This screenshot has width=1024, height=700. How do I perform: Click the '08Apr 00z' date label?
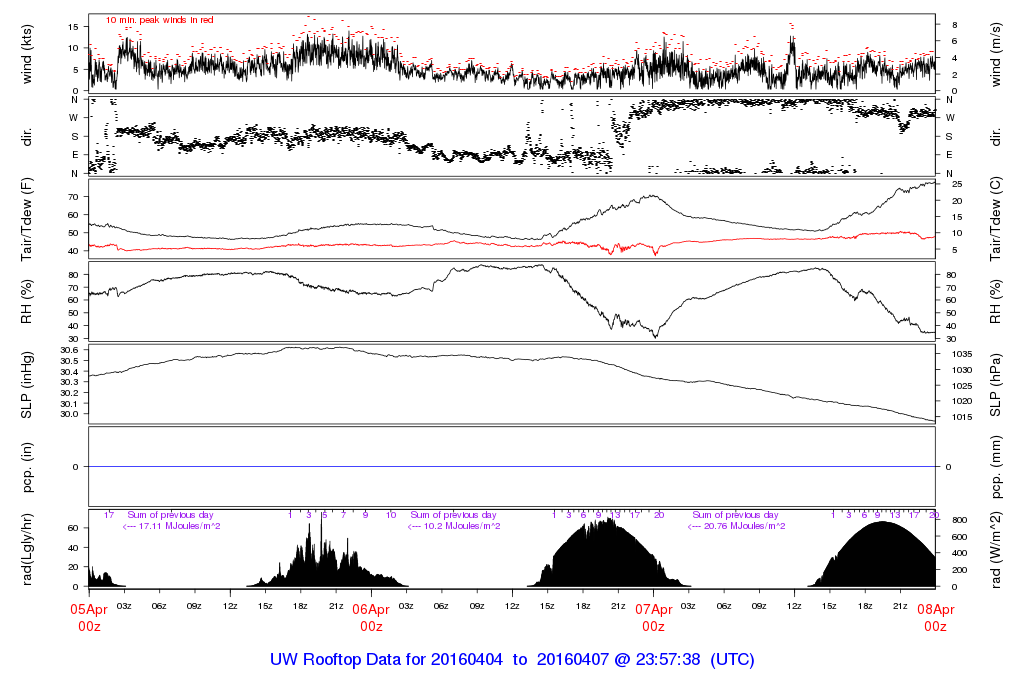tap(936, 618)
